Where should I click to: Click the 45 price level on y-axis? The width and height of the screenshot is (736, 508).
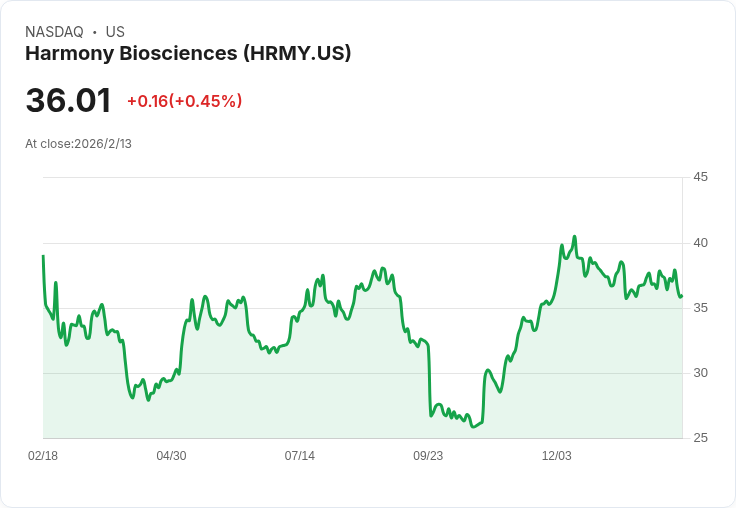tap(700, 177)
